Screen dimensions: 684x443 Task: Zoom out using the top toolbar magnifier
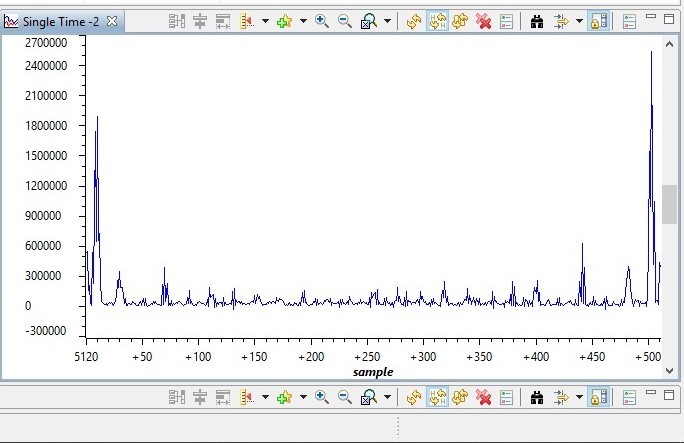(x=345, y=21)
